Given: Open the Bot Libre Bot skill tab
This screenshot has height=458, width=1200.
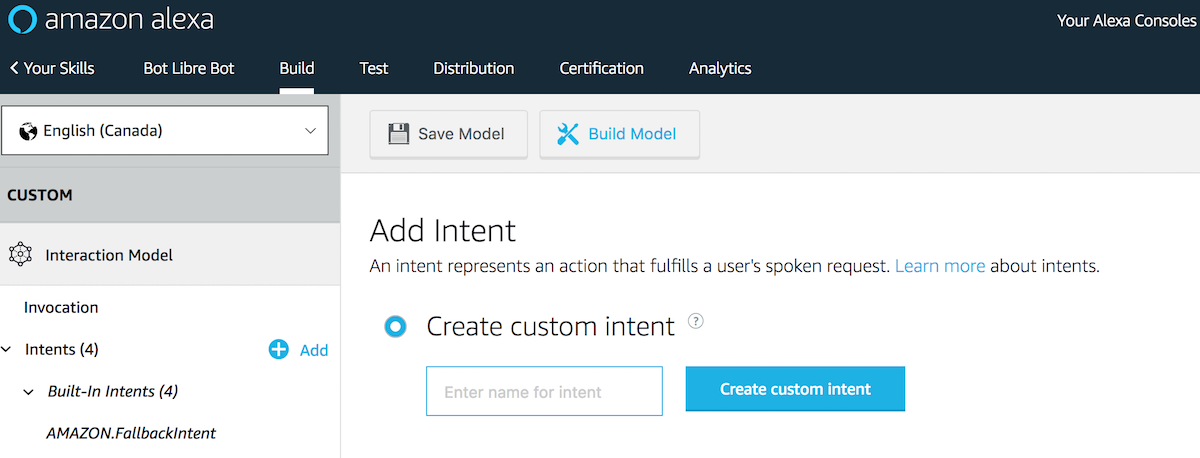Looking at the screenshot, I should click(189, 68).
